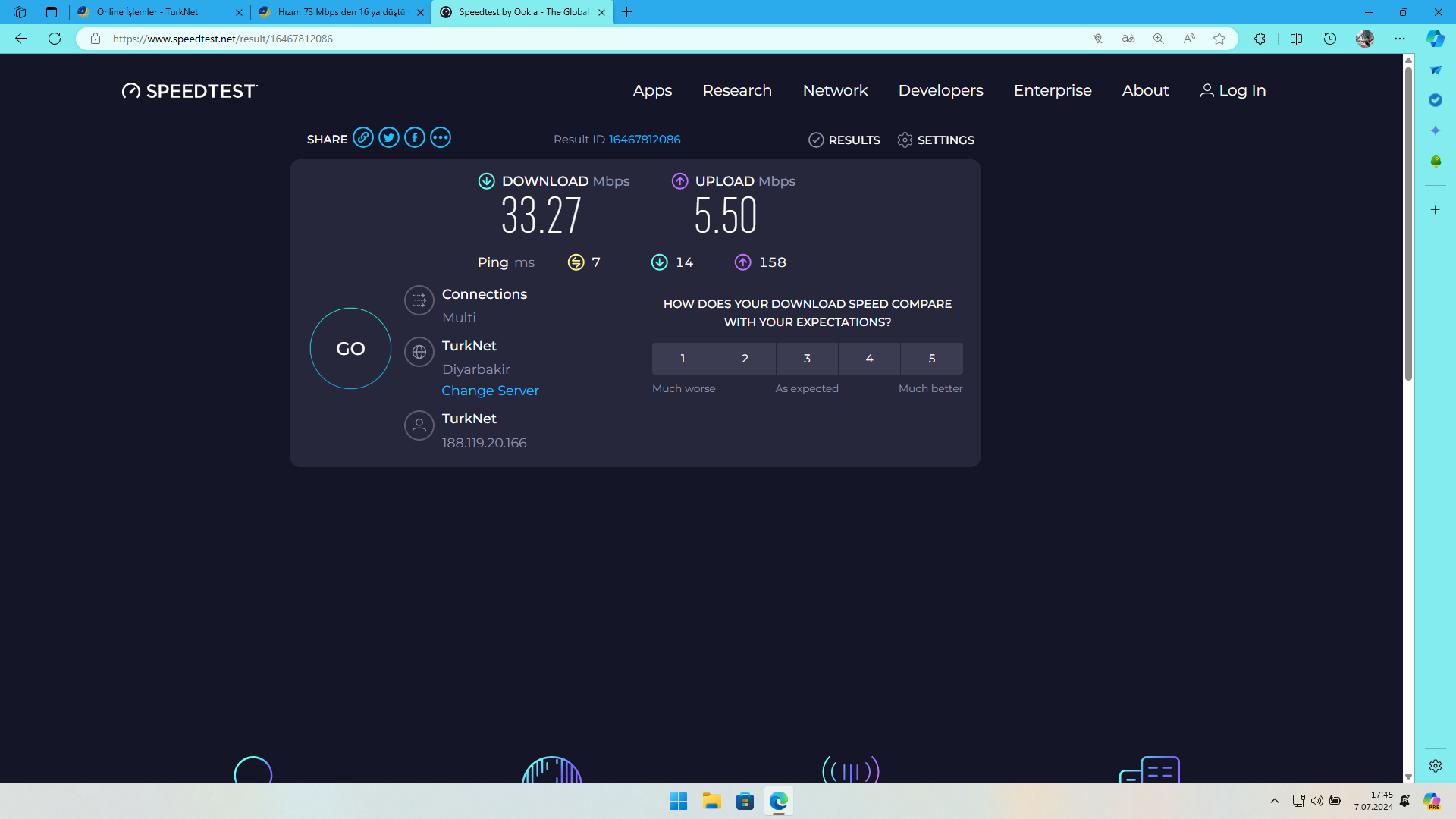Open Edge sidebar settings gear
The width and height of the screenshot is (1456, 819).
[1436, 766]
